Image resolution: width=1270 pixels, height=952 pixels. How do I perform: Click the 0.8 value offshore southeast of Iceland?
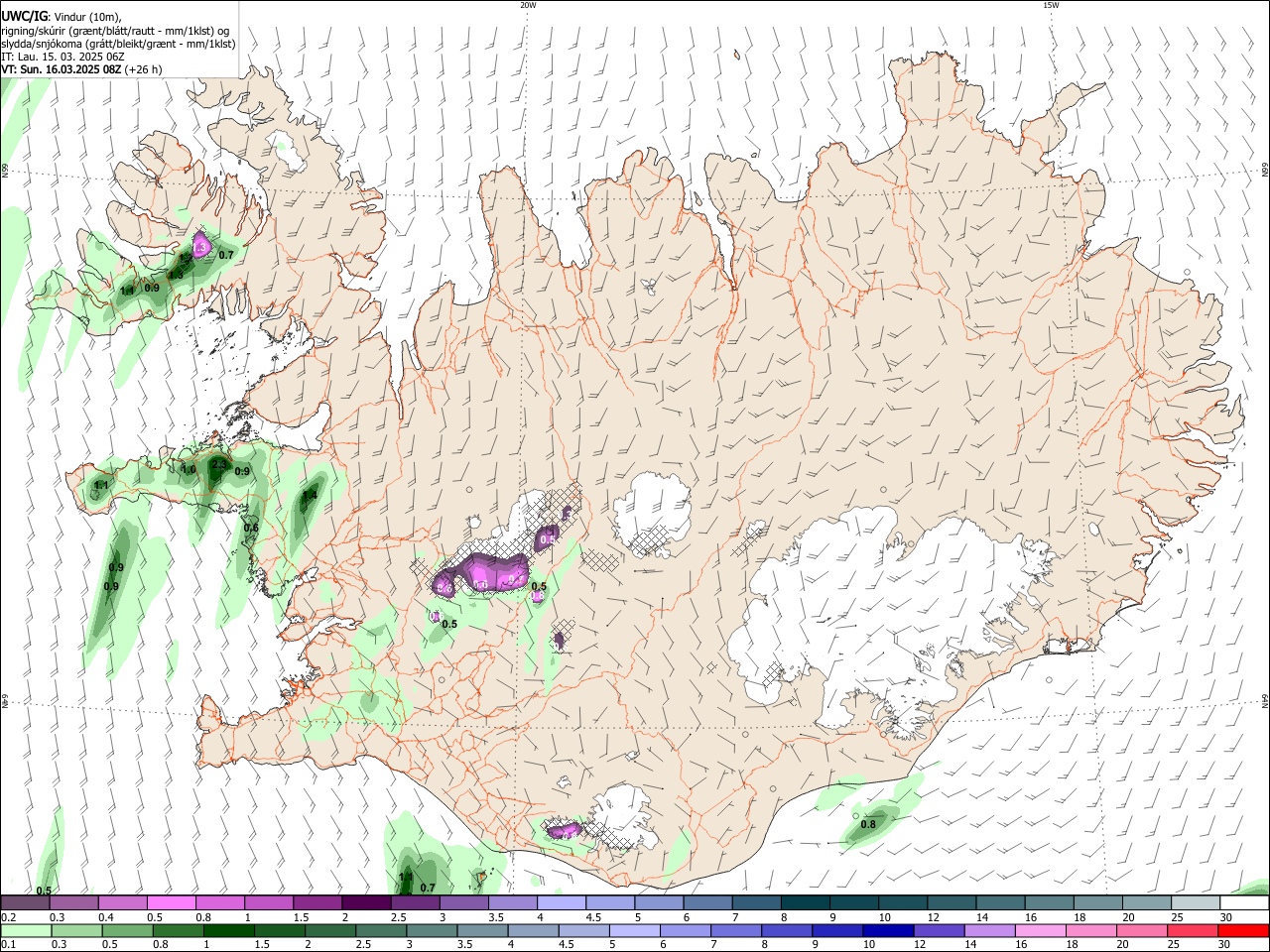[868, 824]
